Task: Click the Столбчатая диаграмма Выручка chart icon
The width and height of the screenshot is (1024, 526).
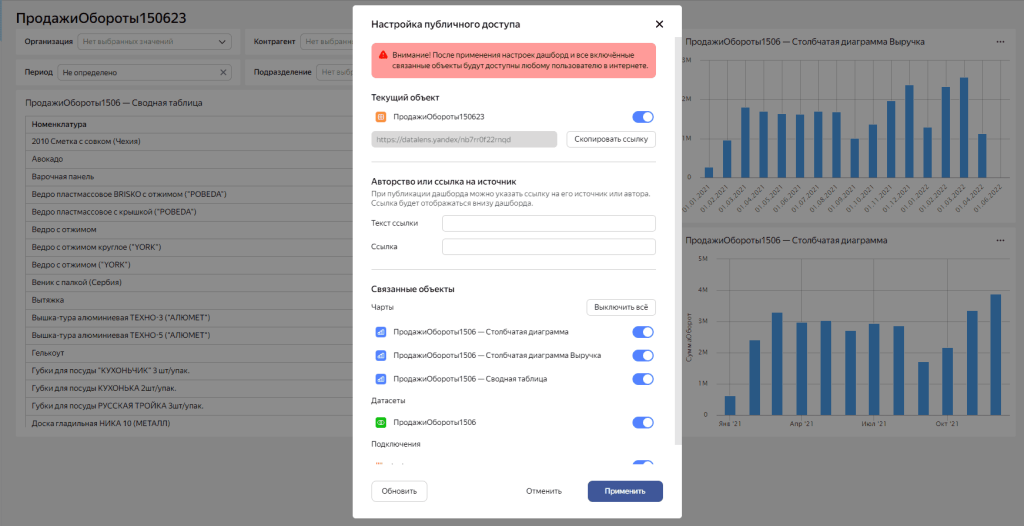Action: tap(380, 355)
